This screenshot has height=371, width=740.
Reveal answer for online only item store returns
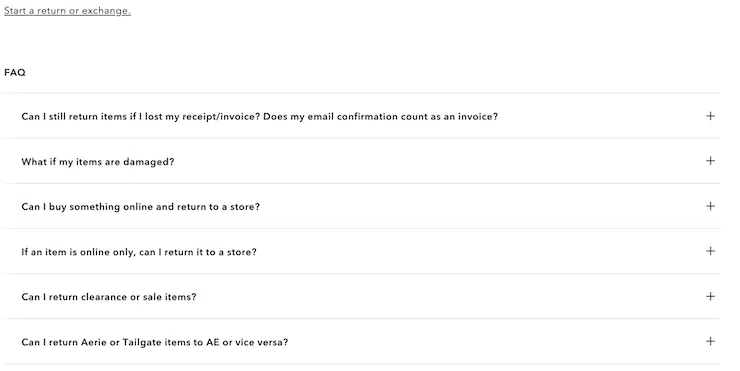point(362,252)
